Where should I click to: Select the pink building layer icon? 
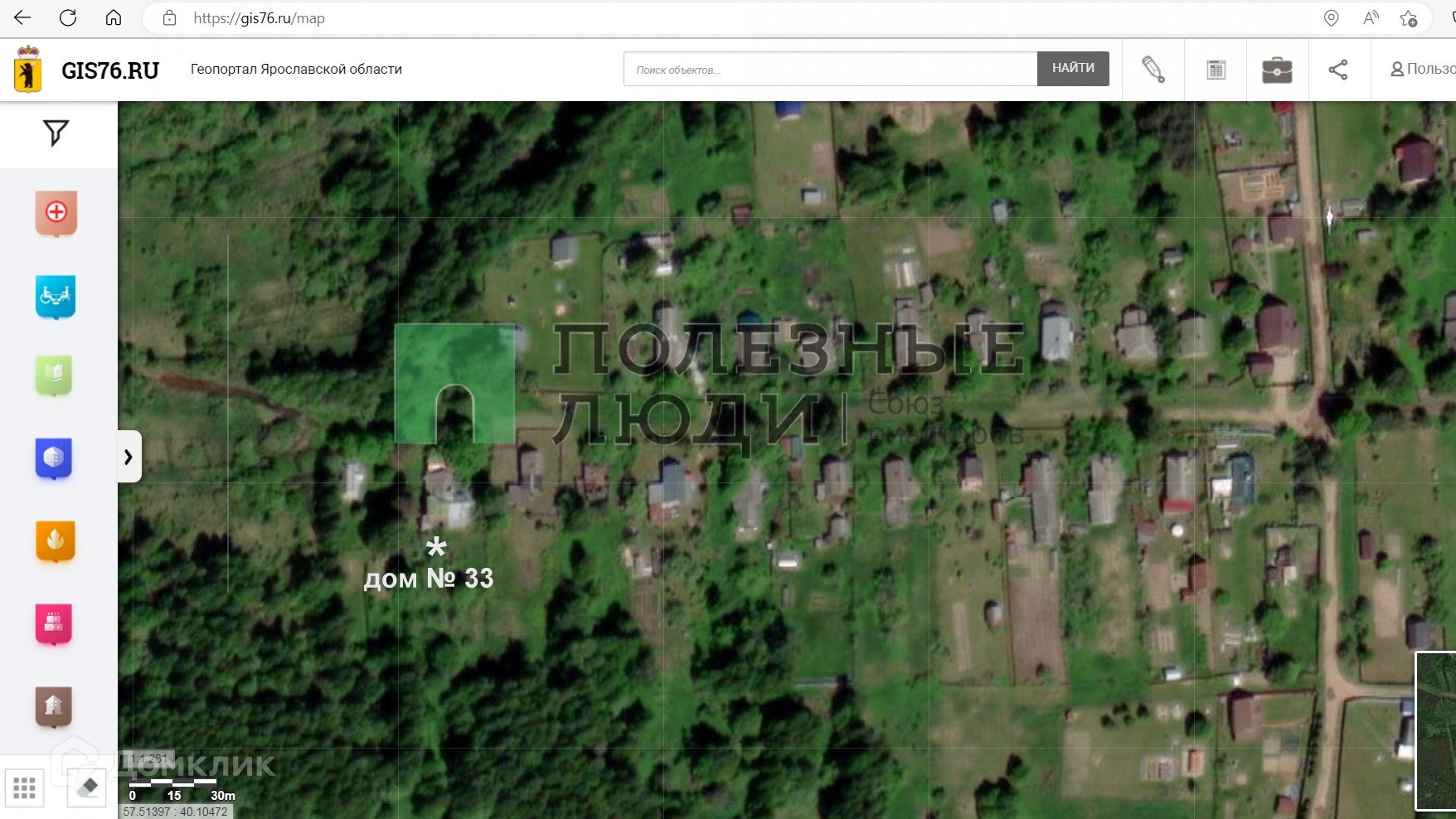(x=54, y=624)
